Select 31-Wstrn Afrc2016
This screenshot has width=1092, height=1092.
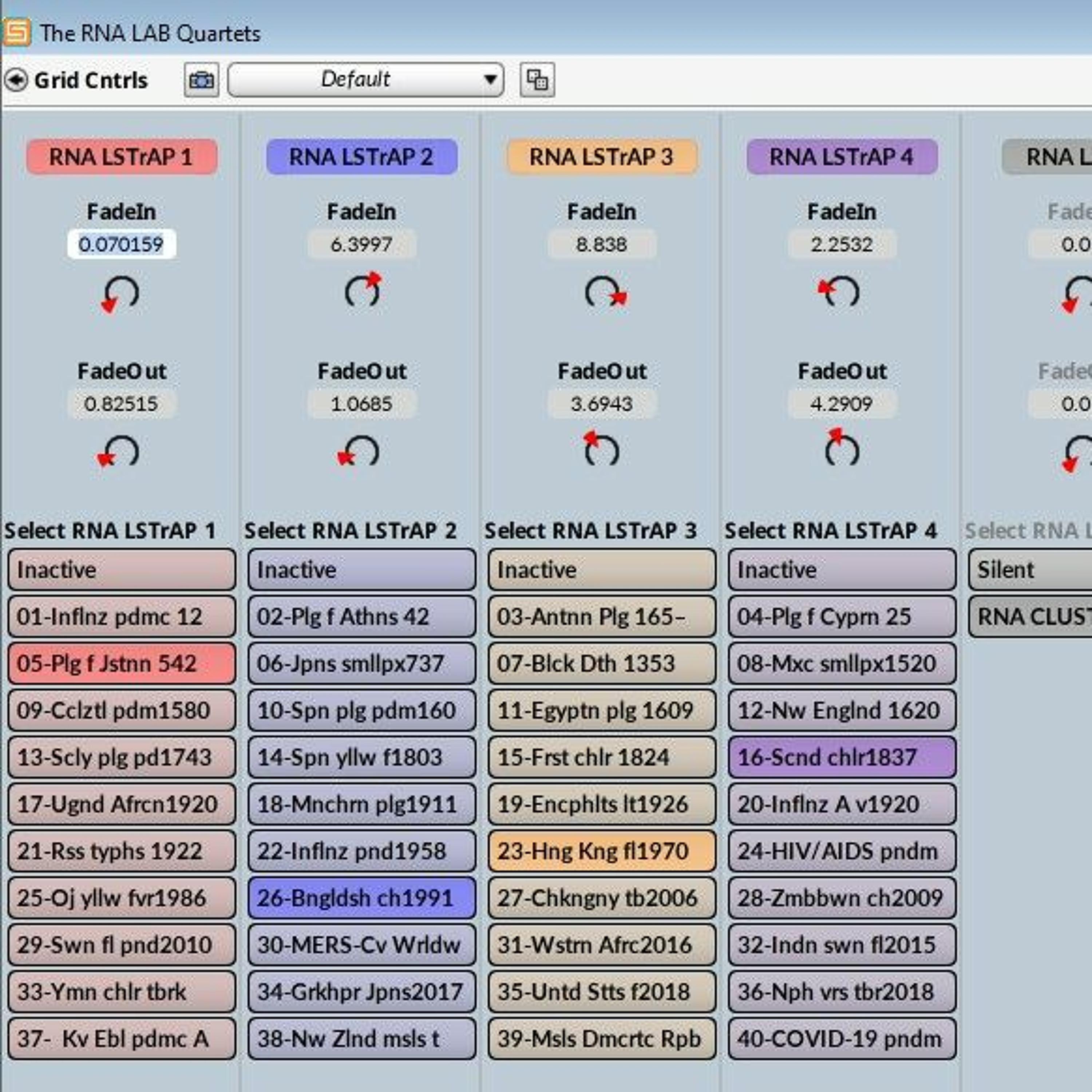click(x=602, y=945)
